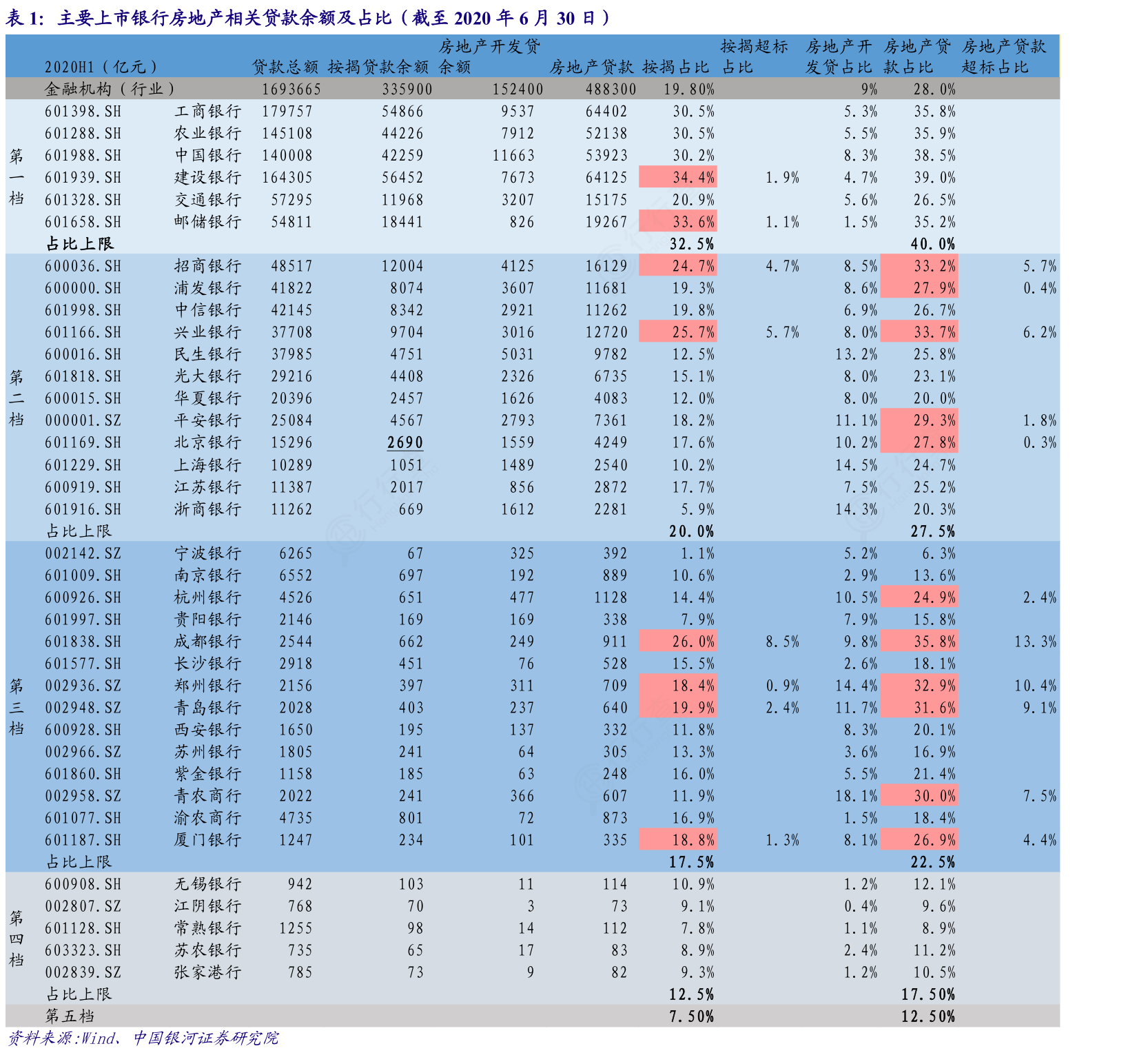
Task: Click the stock code 601398.SH
Action: point(83,112)
